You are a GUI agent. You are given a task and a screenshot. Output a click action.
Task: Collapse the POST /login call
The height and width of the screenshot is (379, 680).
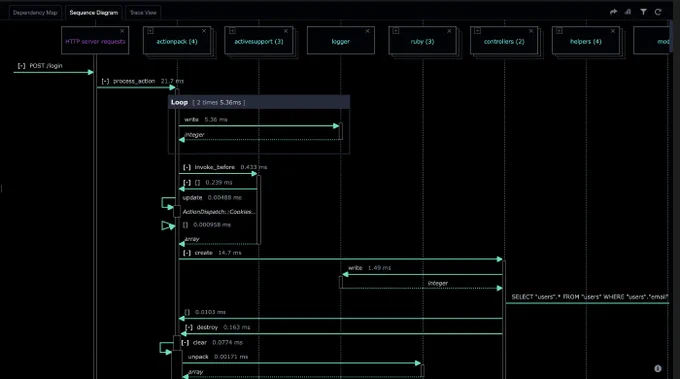pos(21,65)
